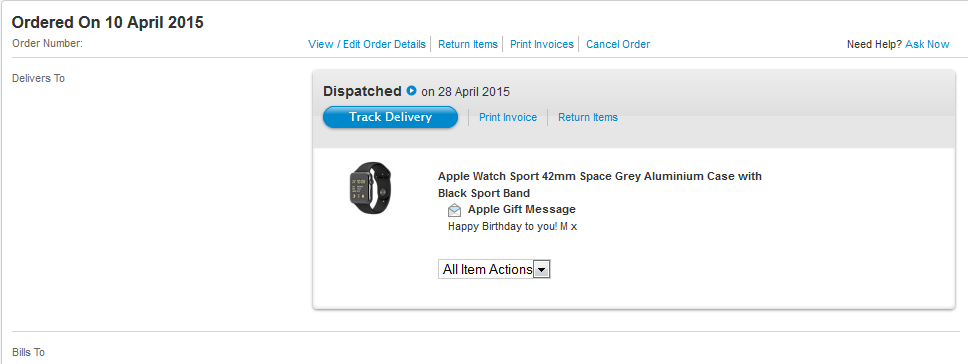
Task: Click the blue arrow icon beside Dispatched
Action: (411, 91)
